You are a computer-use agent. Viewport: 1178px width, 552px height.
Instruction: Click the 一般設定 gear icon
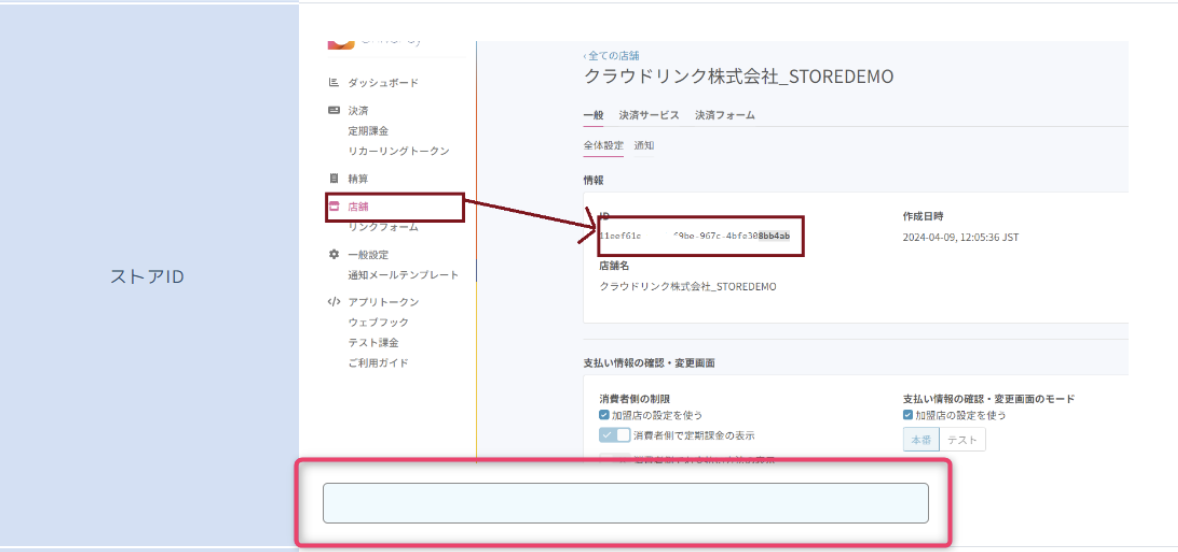click(334, 255)
